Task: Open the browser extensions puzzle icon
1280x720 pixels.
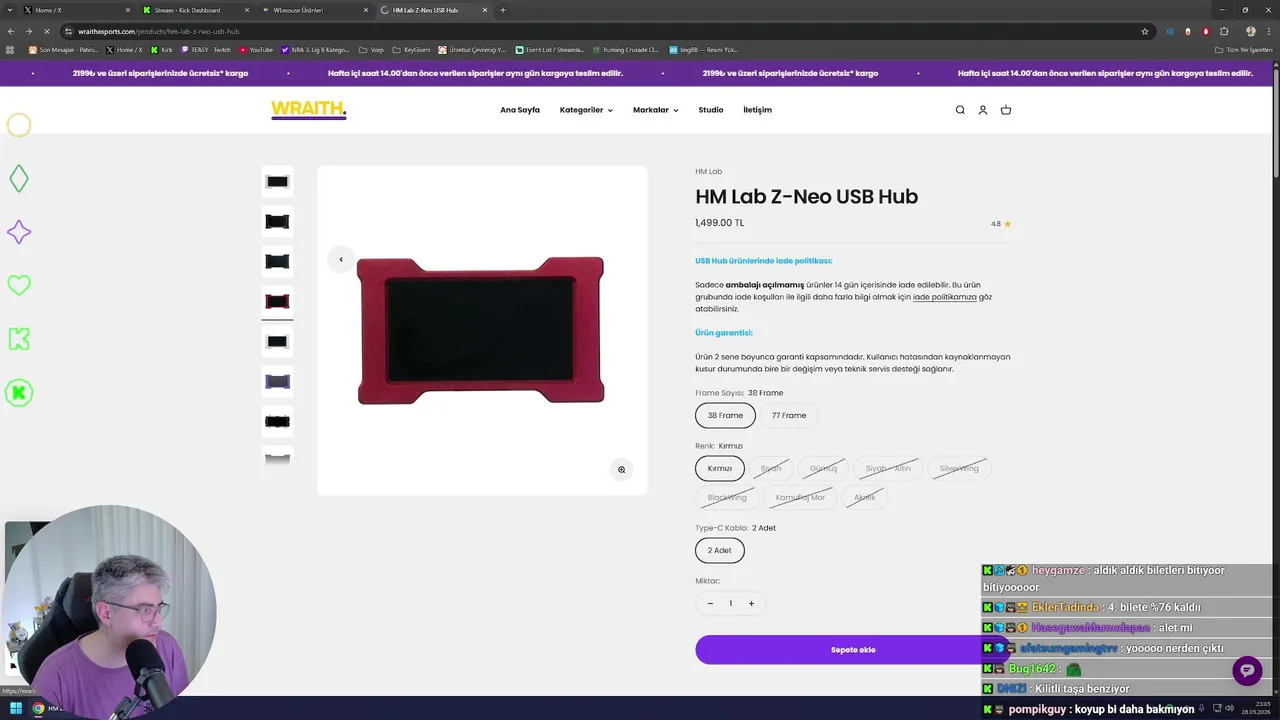Action: pyautogui.click(x=1224, y=31)
